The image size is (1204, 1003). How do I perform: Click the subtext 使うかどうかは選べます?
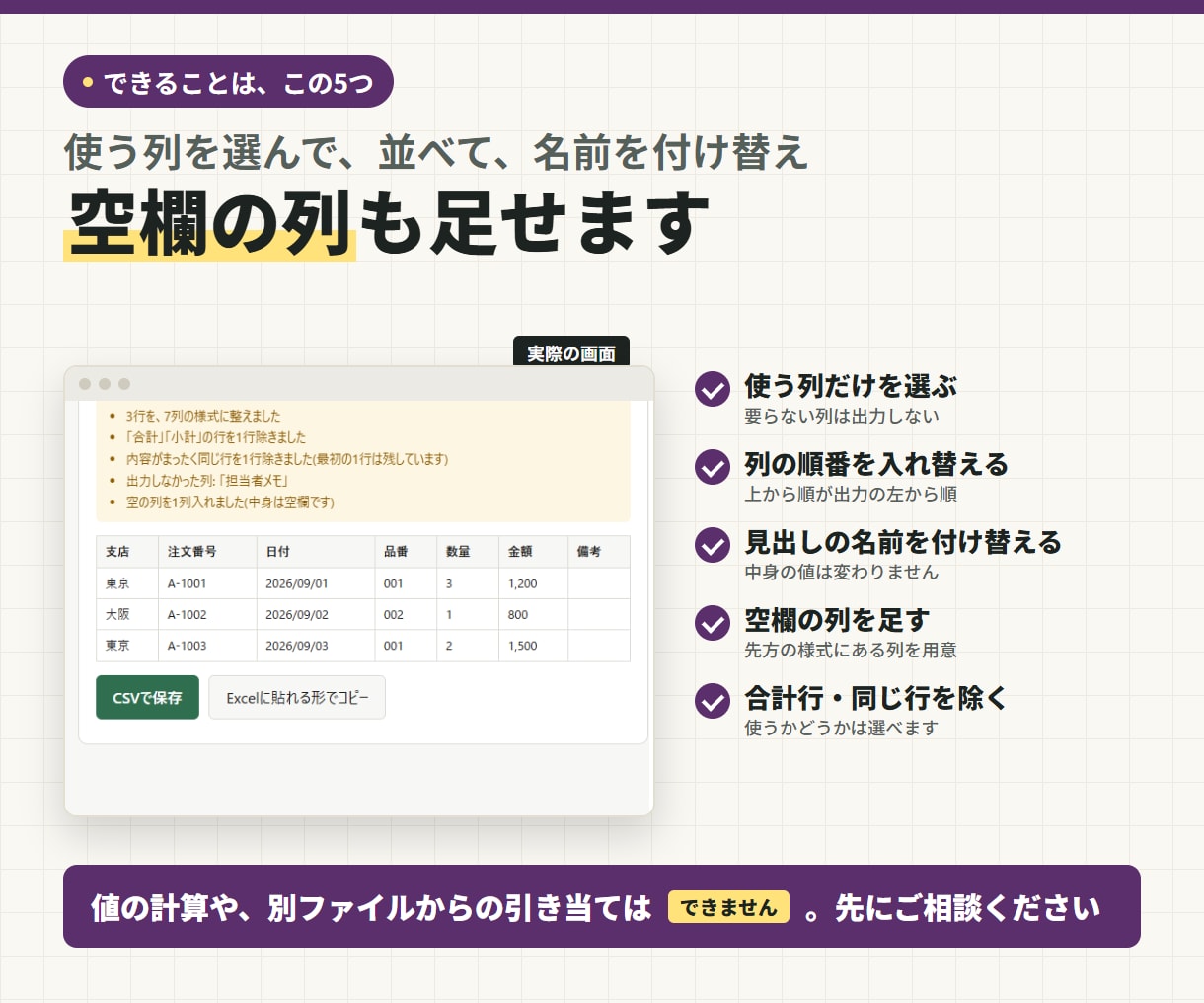pyautogui.click(x=842, y=728)
